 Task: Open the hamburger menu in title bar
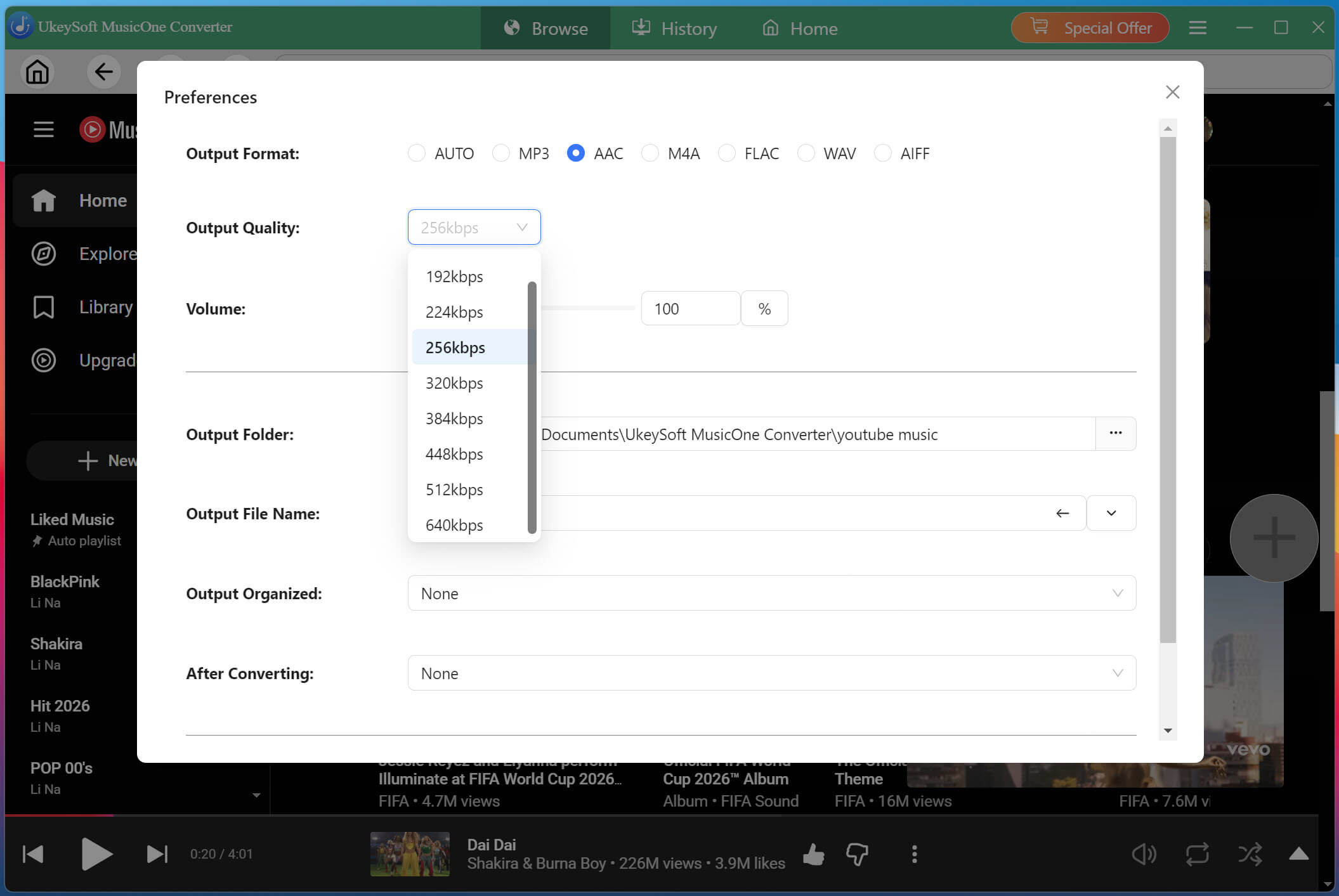point(1198,27)
